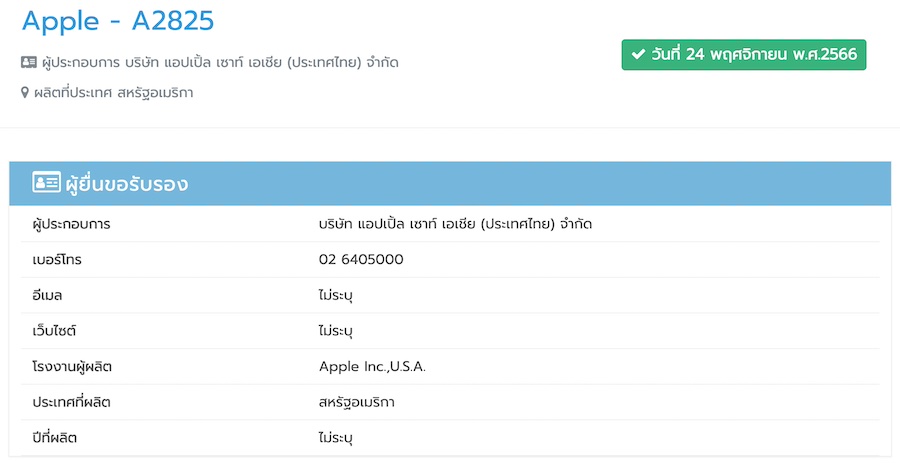The image size is (900, 471).
Task: Click the โรงงานผู้ผลิต row label
Action: [72, 367]
